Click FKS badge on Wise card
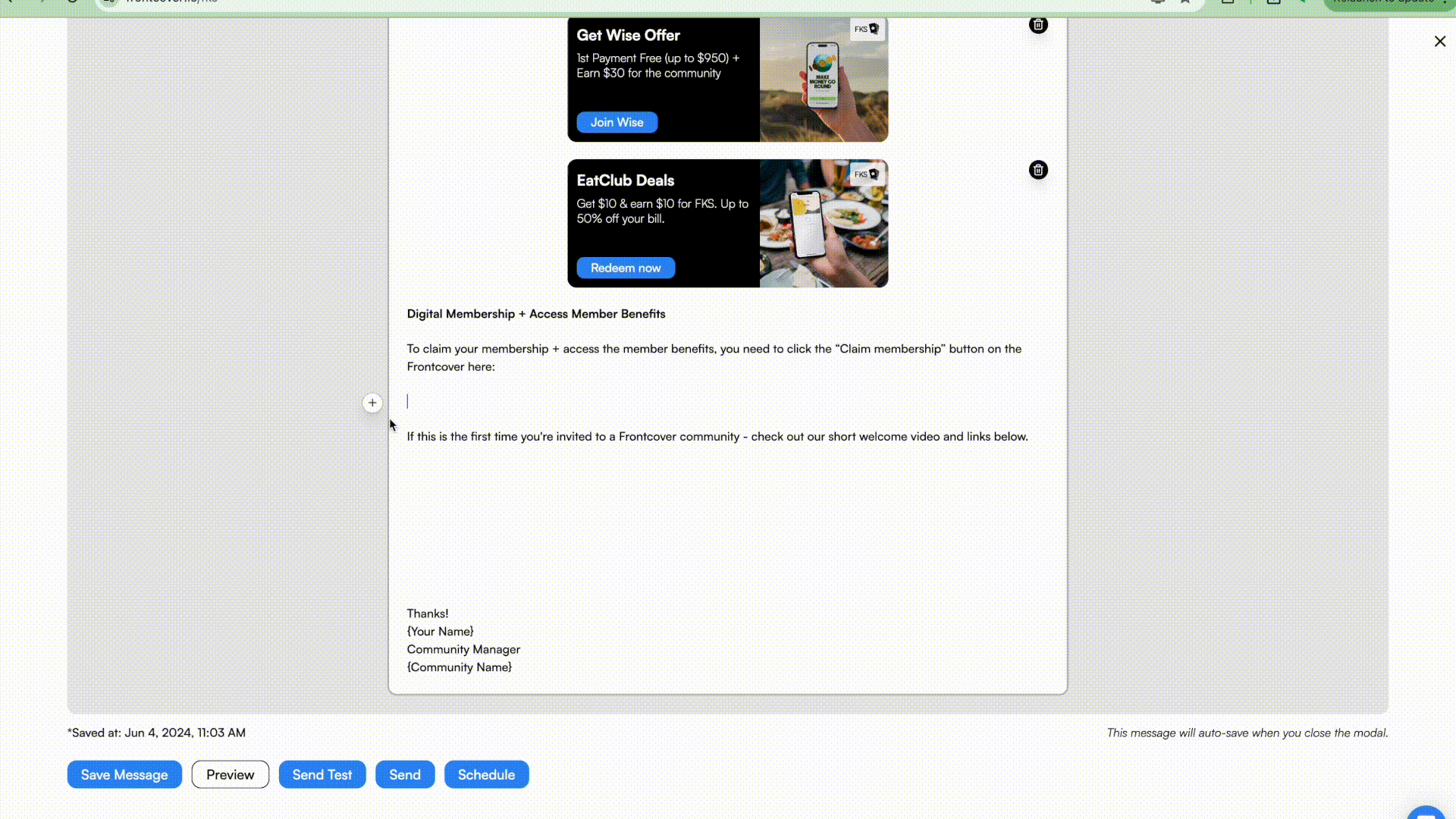1456x819 pixels. pyautogui.click(x=866, y=30)
